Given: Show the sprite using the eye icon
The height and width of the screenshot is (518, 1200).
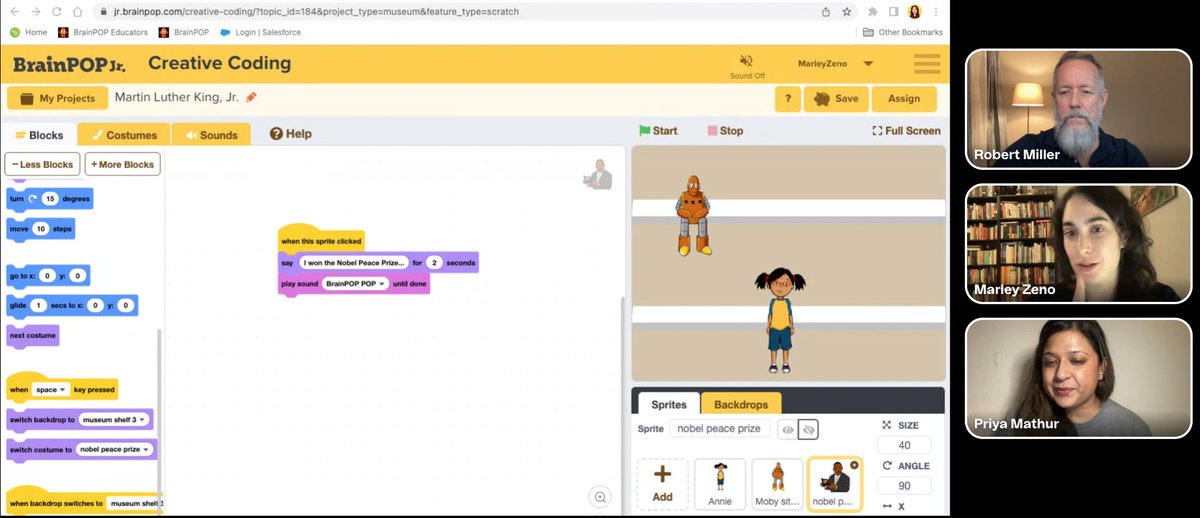Looking at the screenshot, I should pyautogui.click(x=788, y=429).
